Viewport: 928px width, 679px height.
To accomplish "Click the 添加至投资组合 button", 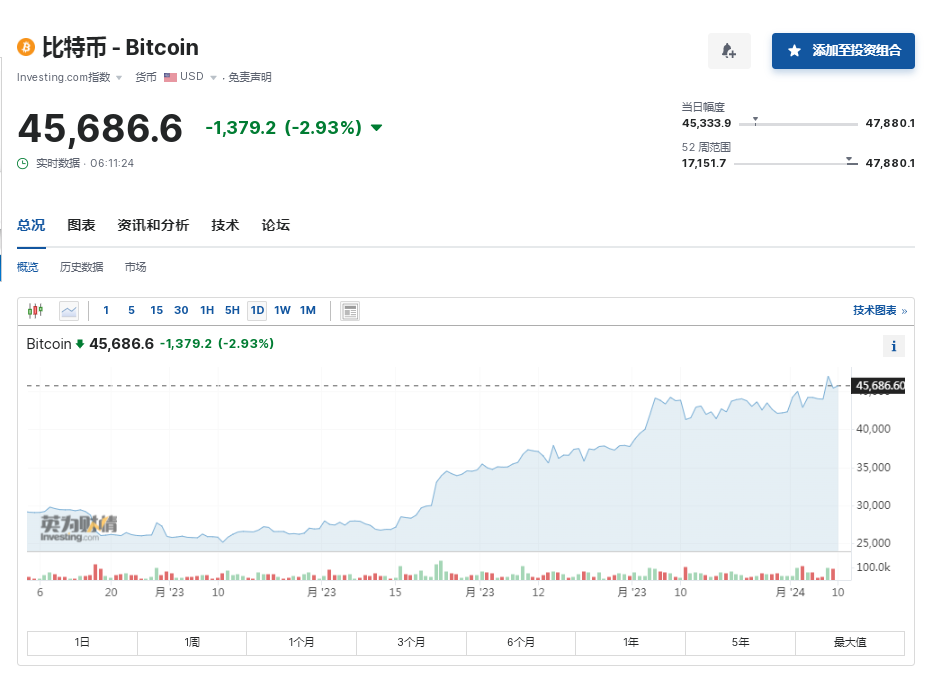I will click(x=843, y=51).
